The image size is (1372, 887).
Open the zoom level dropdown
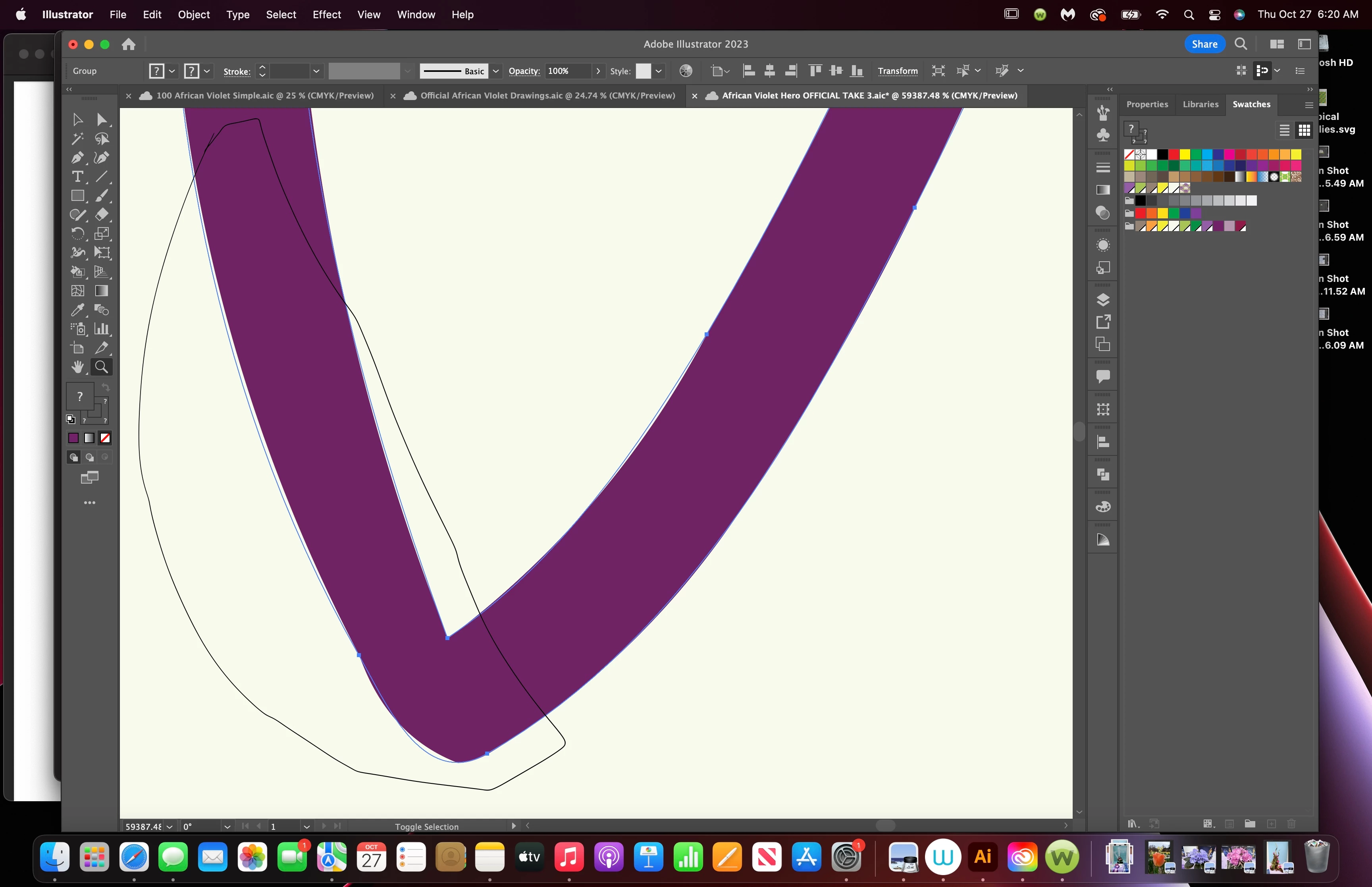pos(170,827)
